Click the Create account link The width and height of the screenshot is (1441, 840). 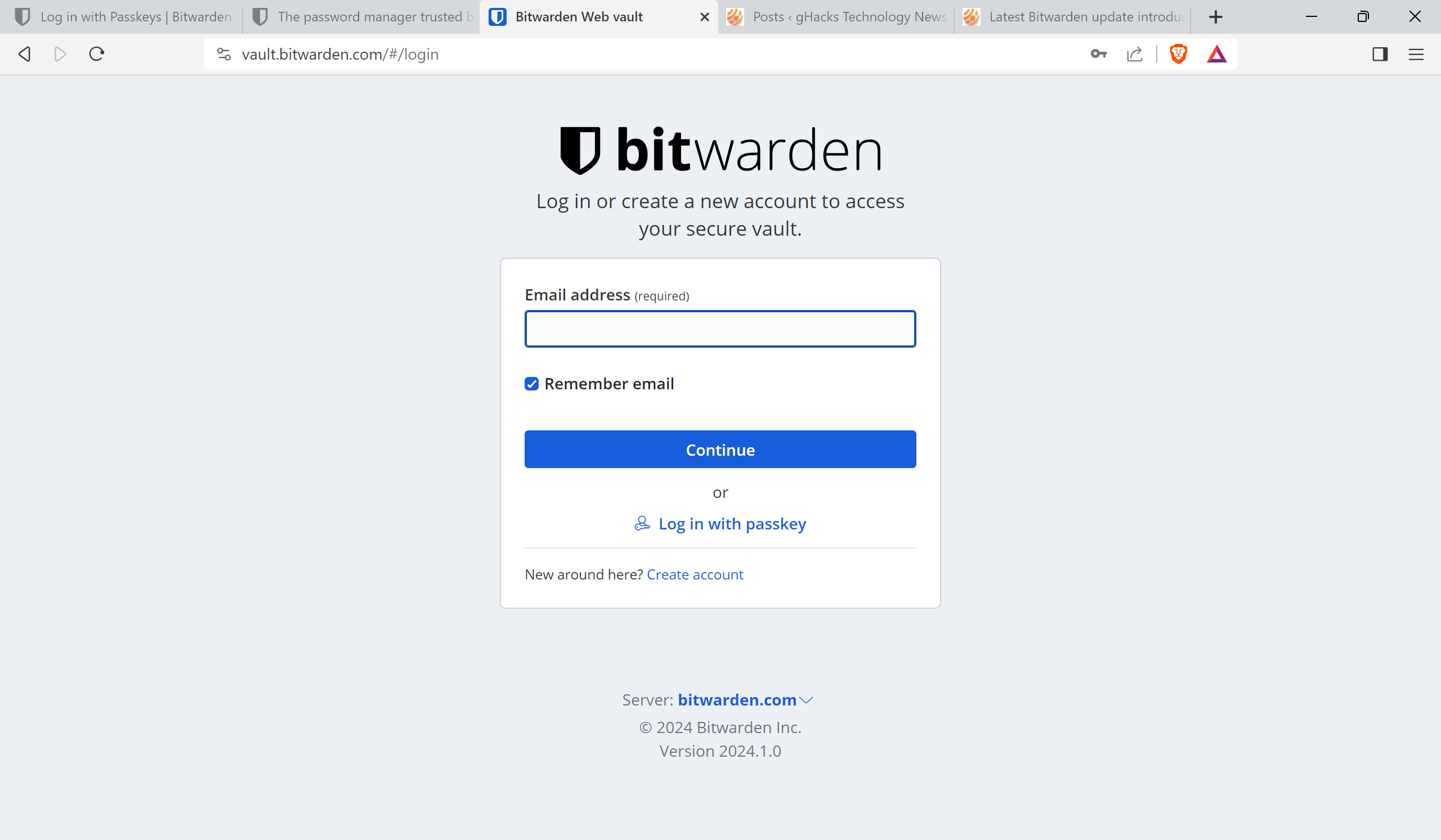point(695,574)
